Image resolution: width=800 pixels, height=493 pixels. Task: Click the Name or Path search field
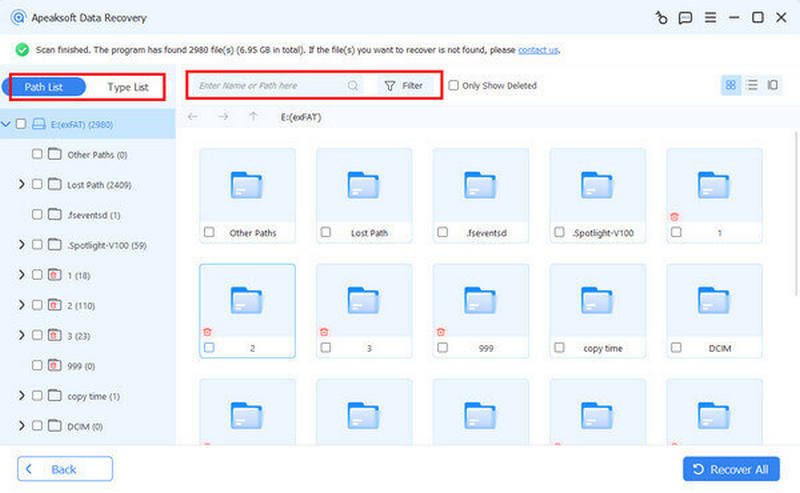[x=270, y=86]
